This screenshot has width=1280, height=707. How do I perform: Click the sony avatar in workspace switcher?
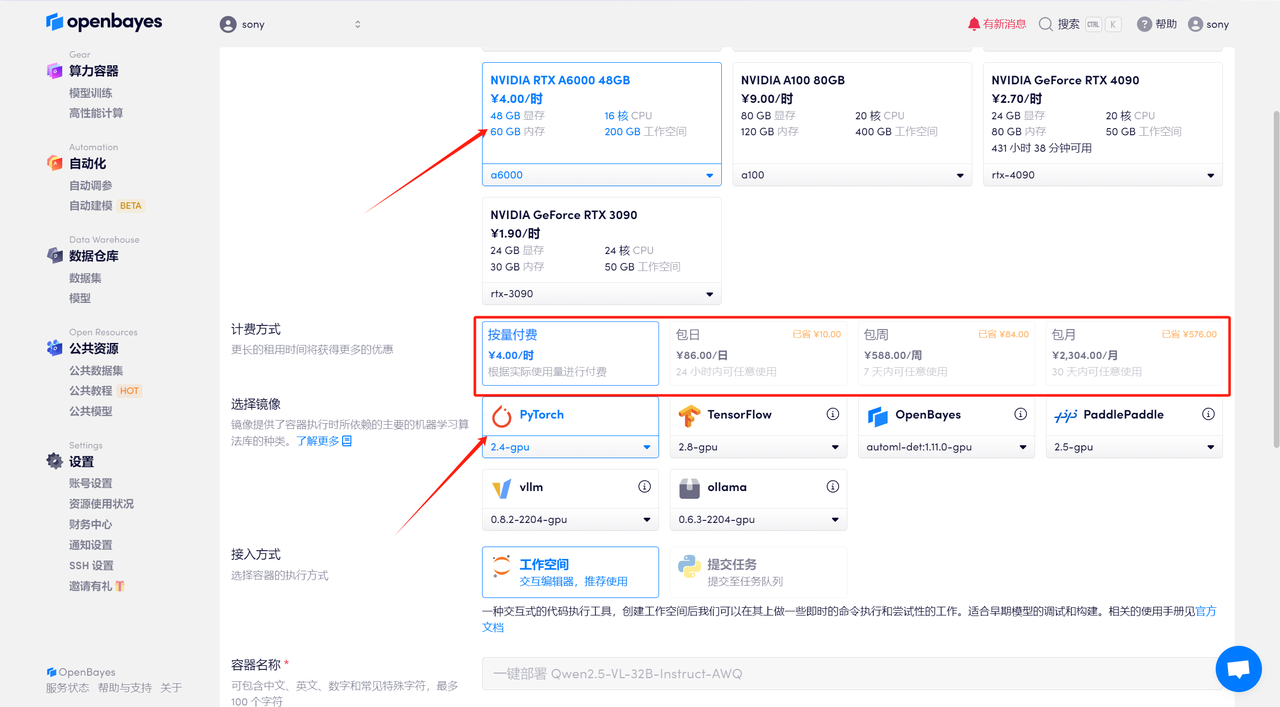tap(228, 24)
